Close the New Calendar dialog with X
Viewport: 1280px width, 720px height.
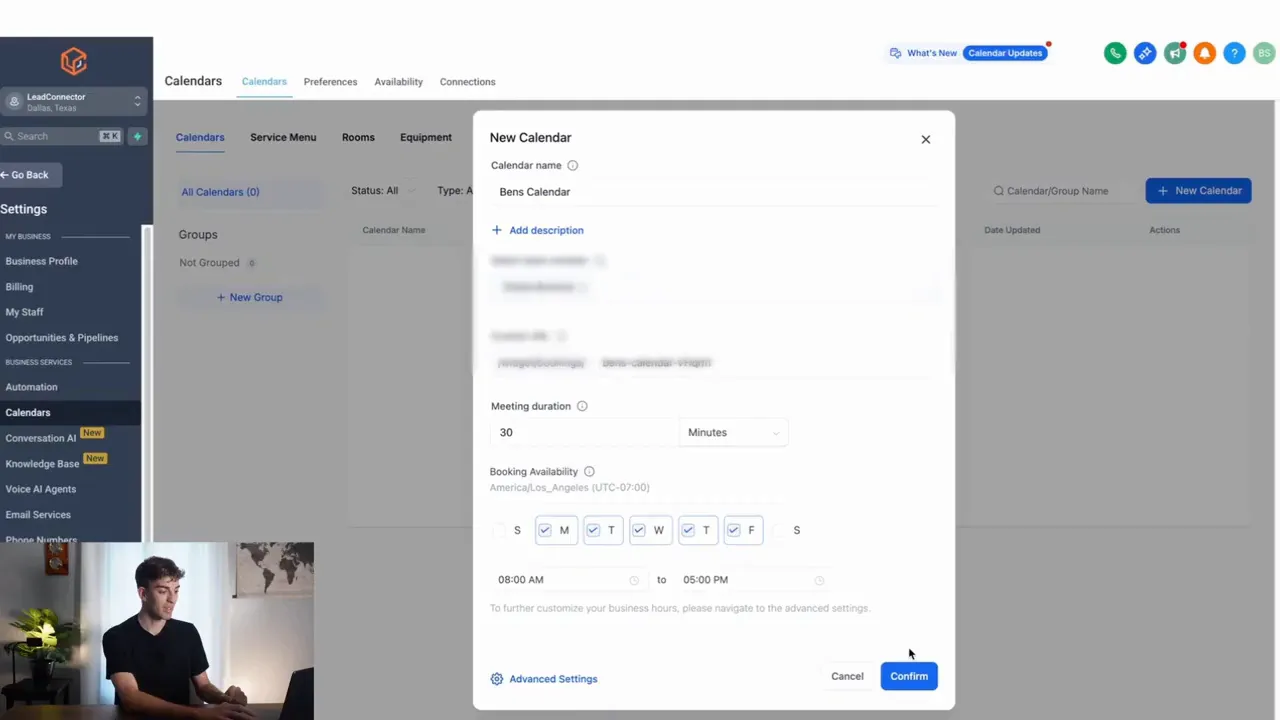(926, 139)
